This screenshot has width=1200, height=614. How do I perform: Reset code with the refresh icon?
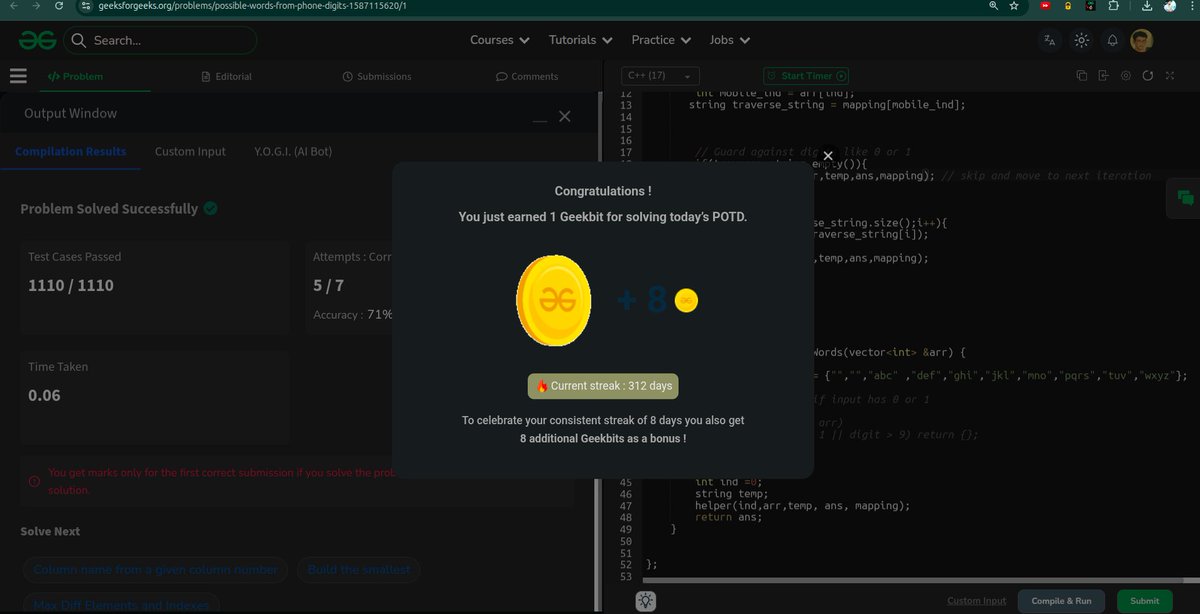point(1147,76)
